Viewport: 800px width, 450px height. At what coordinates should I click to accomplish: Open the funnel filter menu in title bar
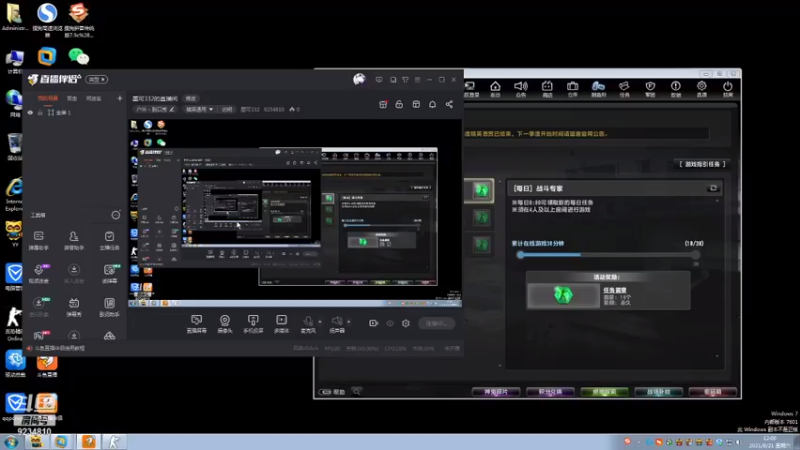405,80
